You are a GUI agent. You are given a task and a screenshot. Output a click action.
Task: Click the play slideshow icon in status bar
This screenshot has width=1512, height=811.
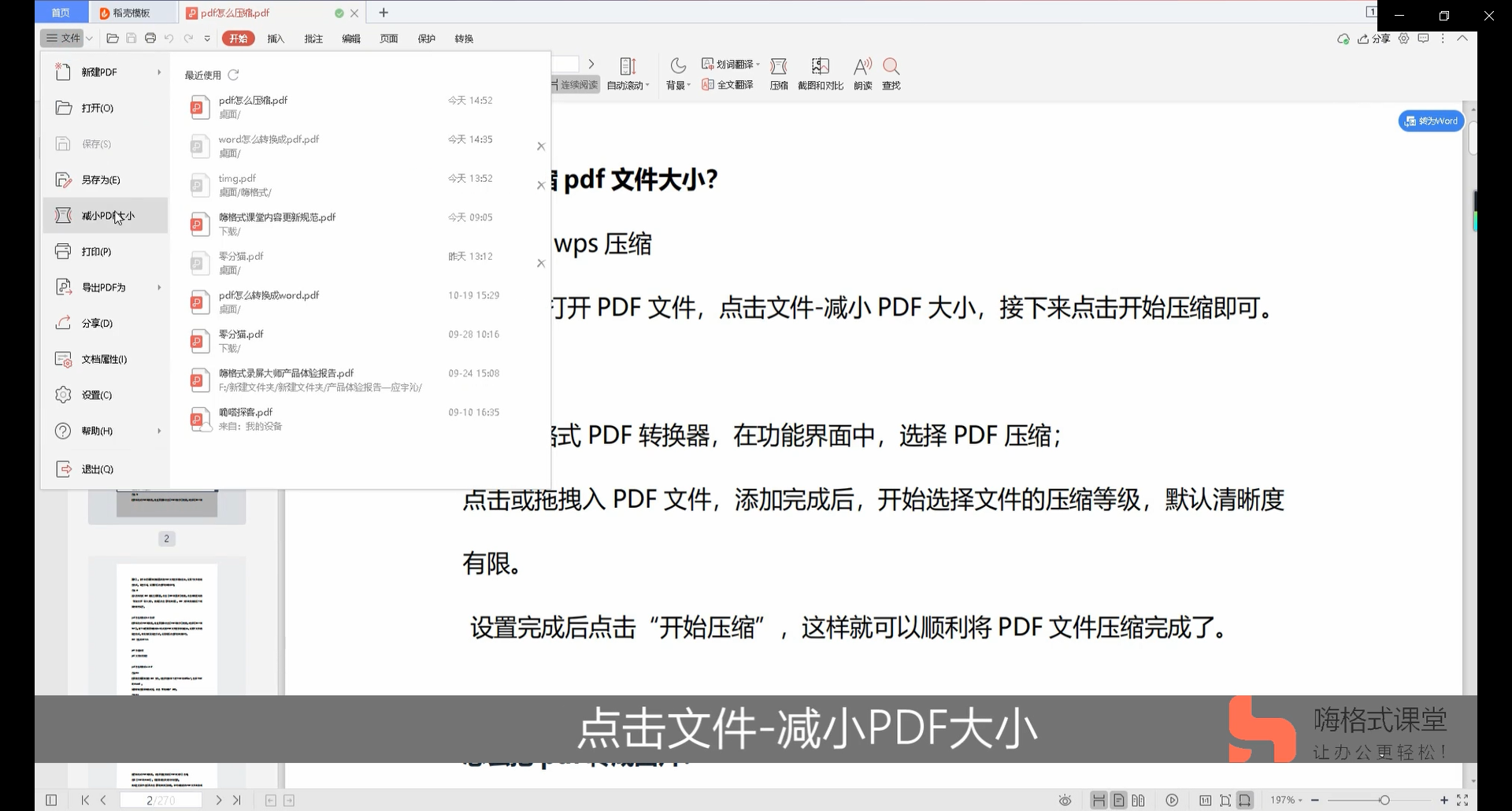tap(1172, 800)
